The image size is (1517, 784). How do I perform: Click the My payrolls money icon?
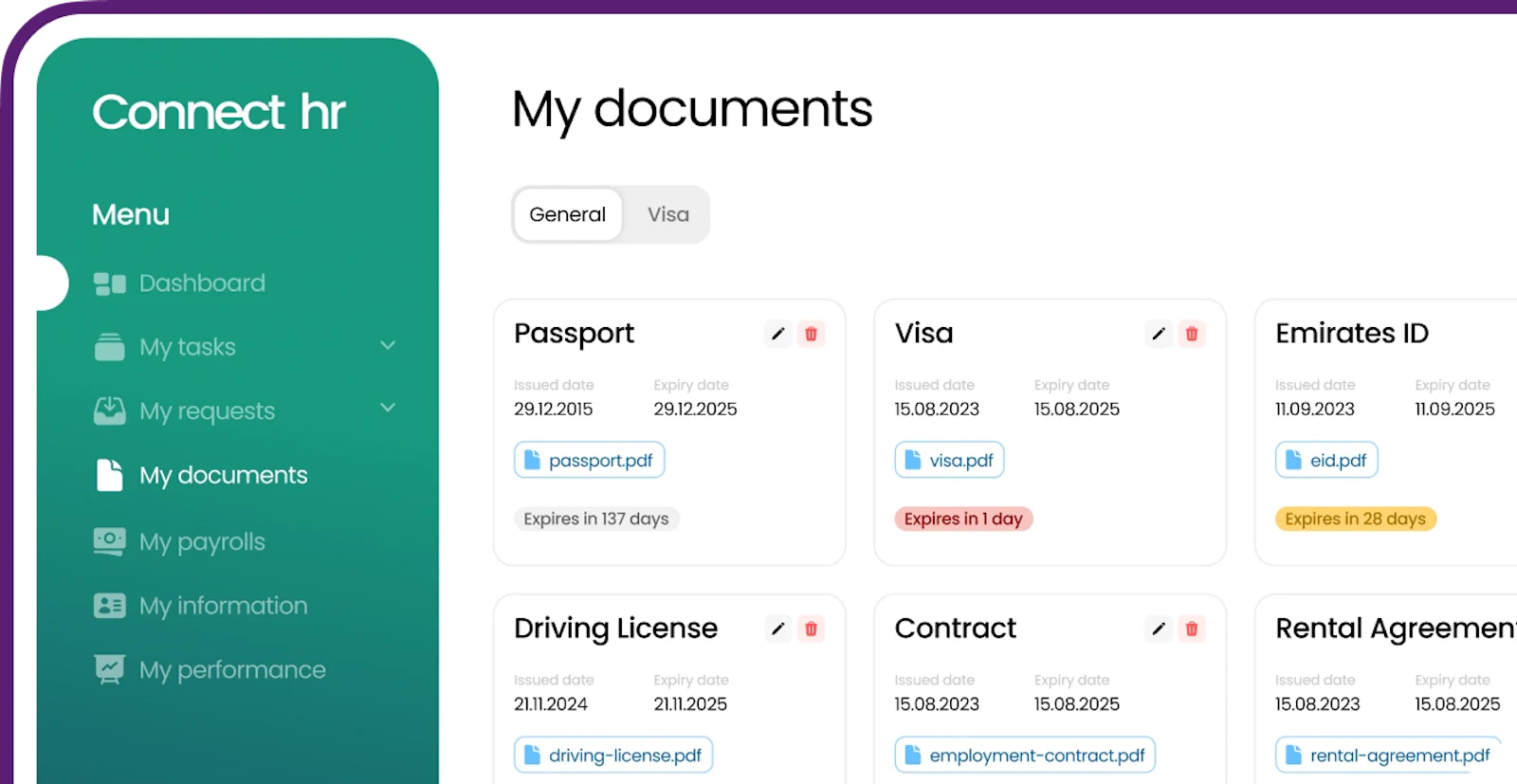pos(110,541)
